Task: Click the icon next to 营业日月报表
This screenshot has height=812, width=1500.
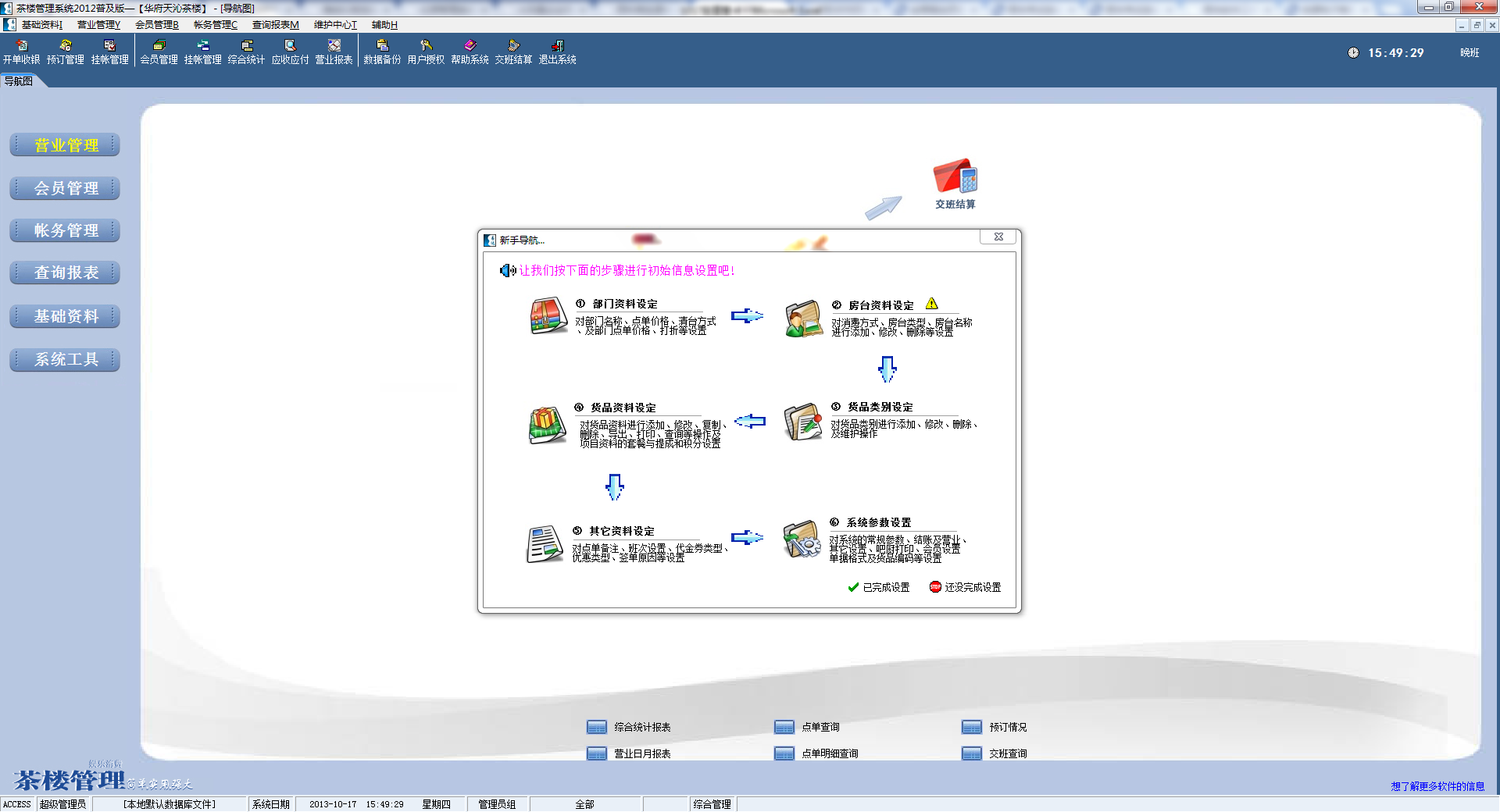Action: coord(596,753)
